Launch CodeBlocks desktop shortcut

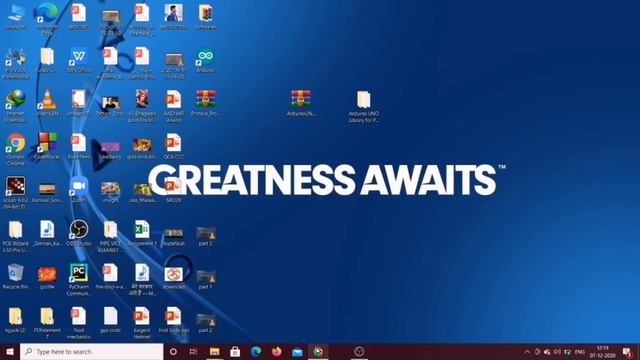click(47, 146)
